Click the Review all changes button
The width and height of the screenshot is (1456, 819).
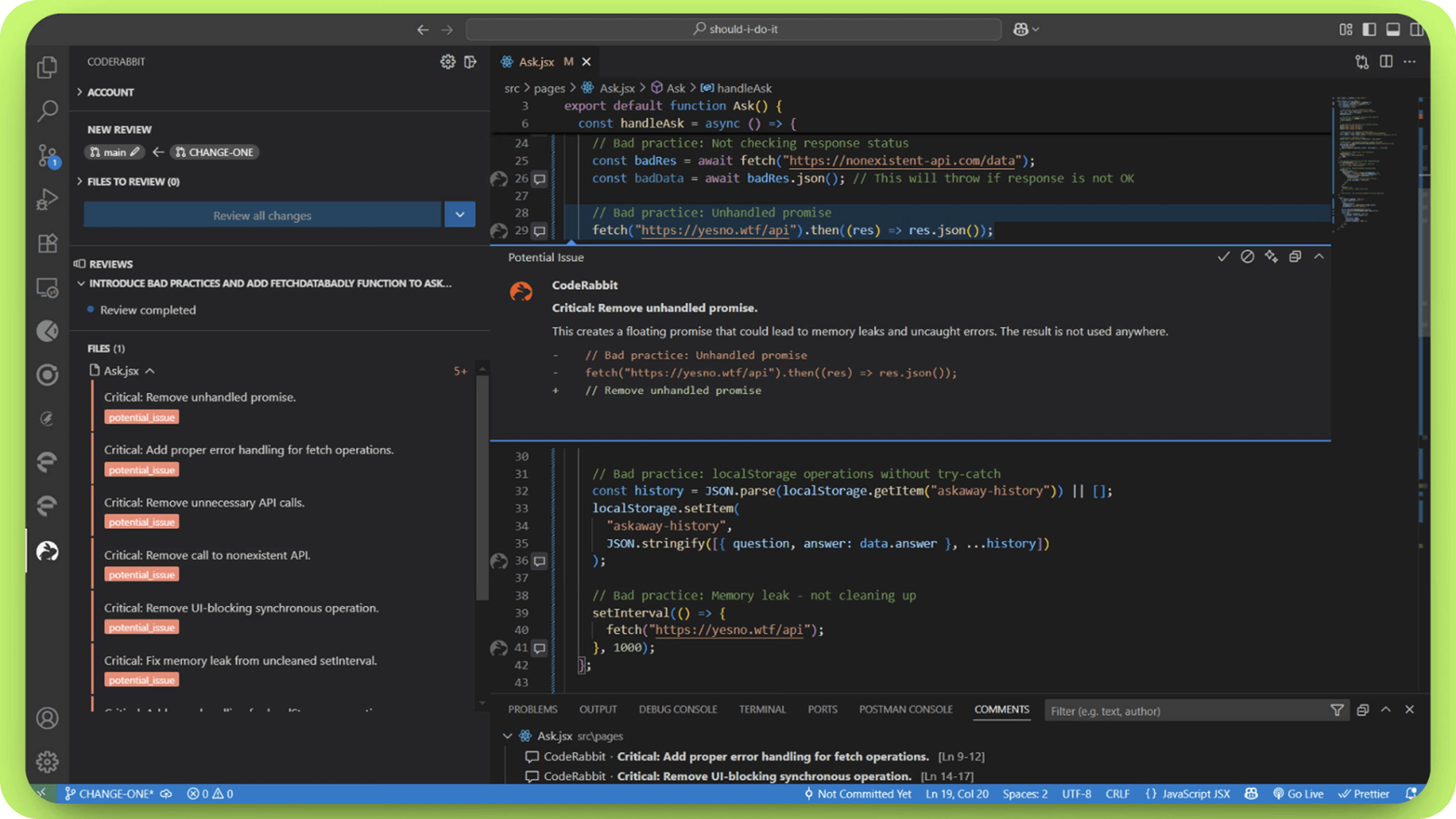click(262, 215)
